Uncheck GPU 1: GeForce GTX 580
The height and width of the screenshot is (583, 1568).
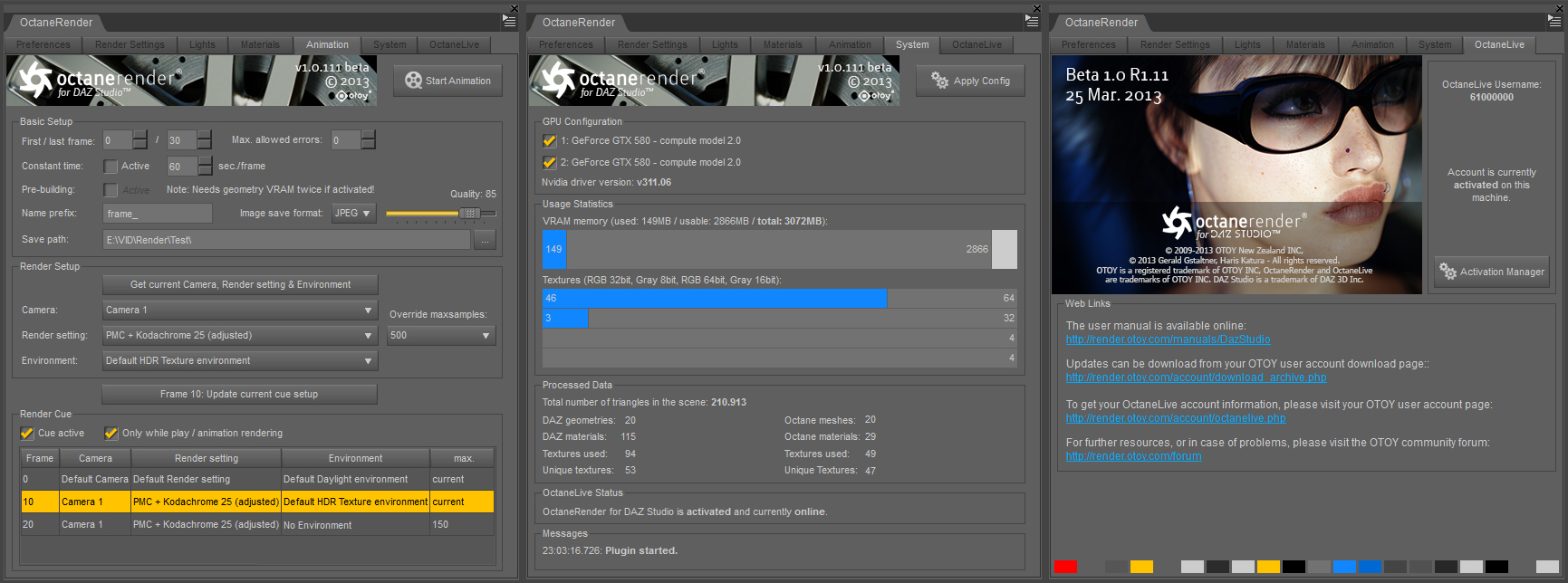[549, 141]
